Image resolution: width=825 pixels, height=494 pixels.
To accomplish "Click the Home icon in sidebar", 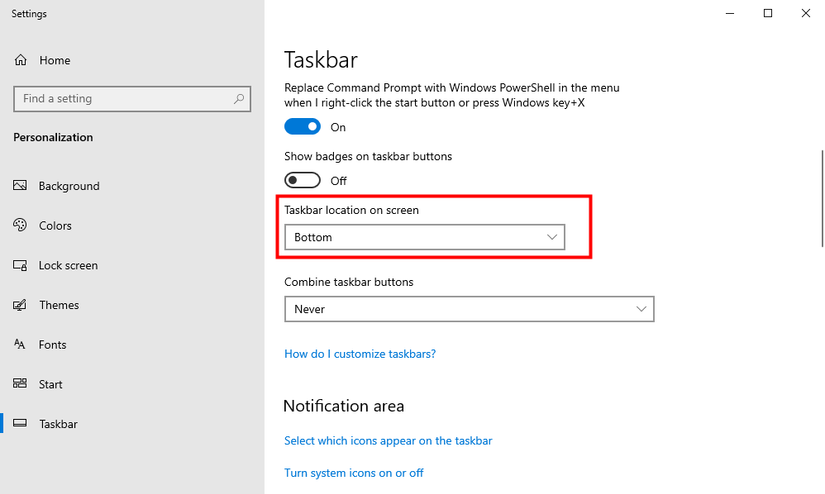I will click(20, 60).
